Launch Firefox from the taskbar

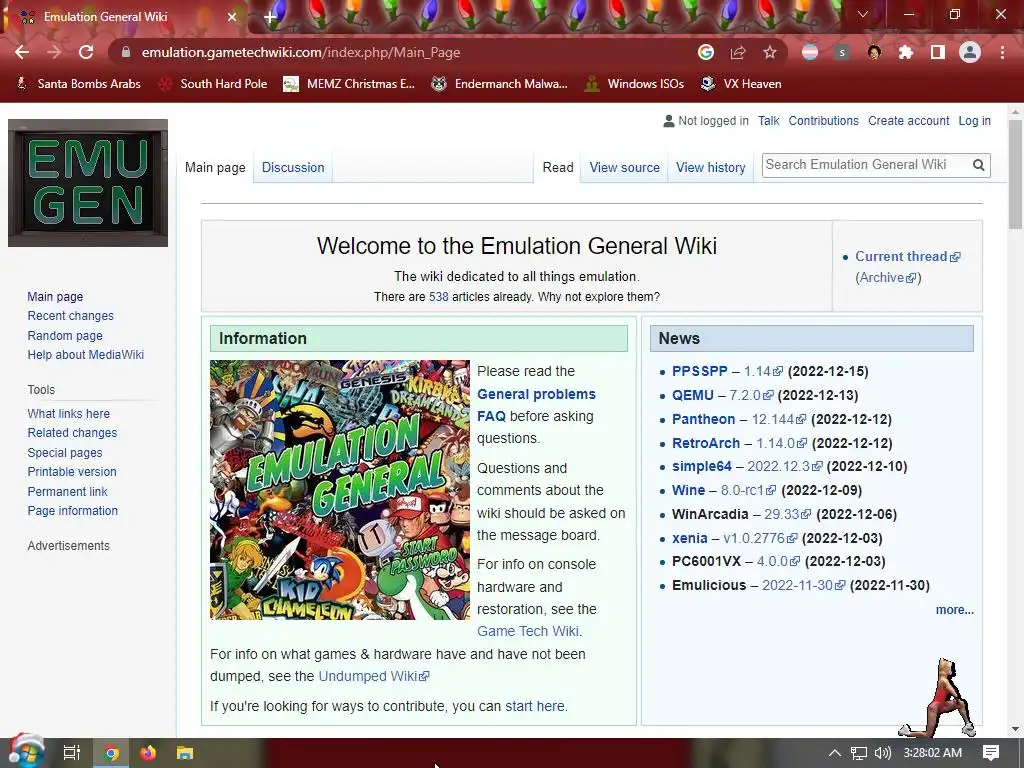(x=148, y=753)
